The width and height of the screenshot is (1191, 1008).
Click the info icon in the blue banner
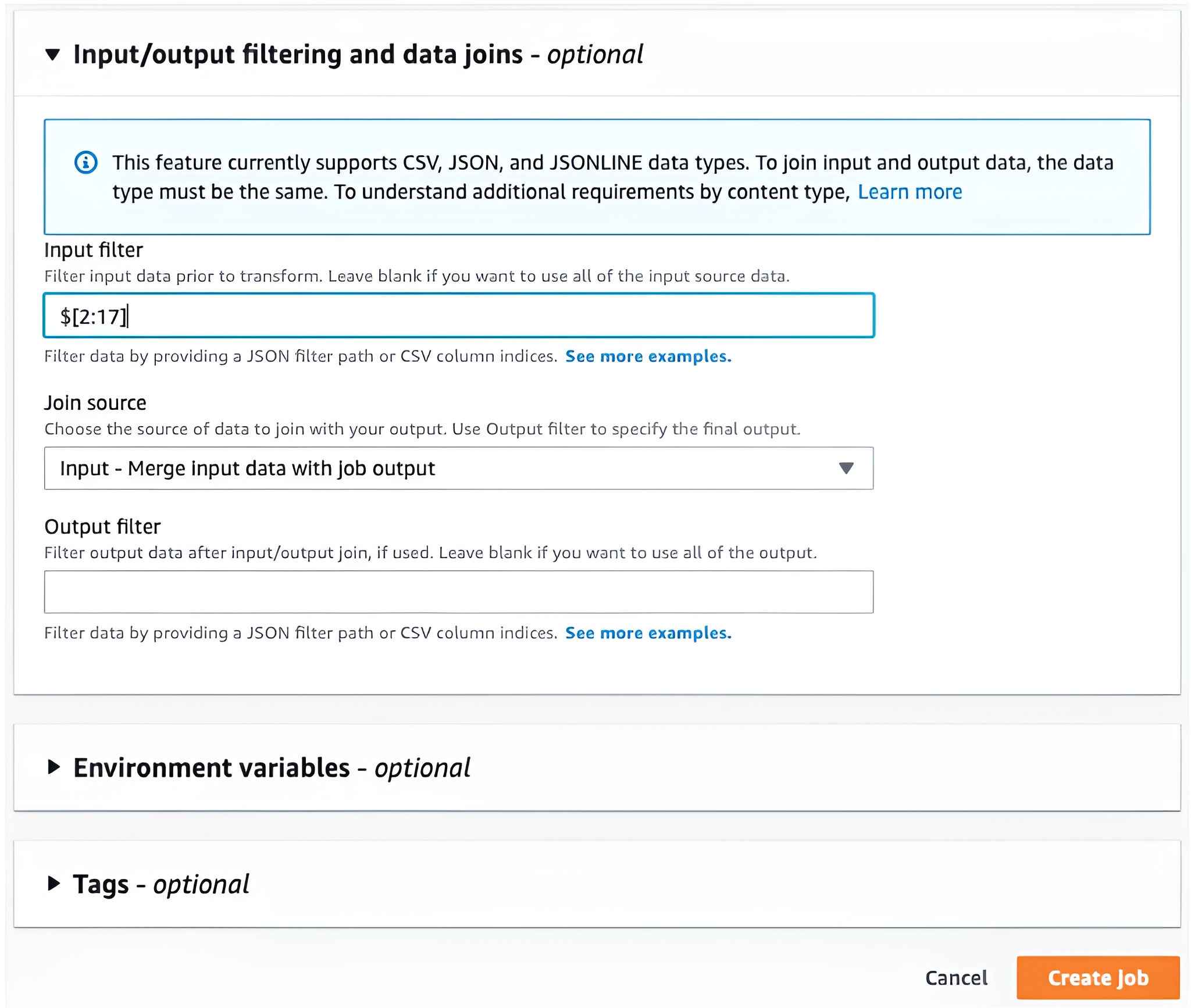[86, 162]
